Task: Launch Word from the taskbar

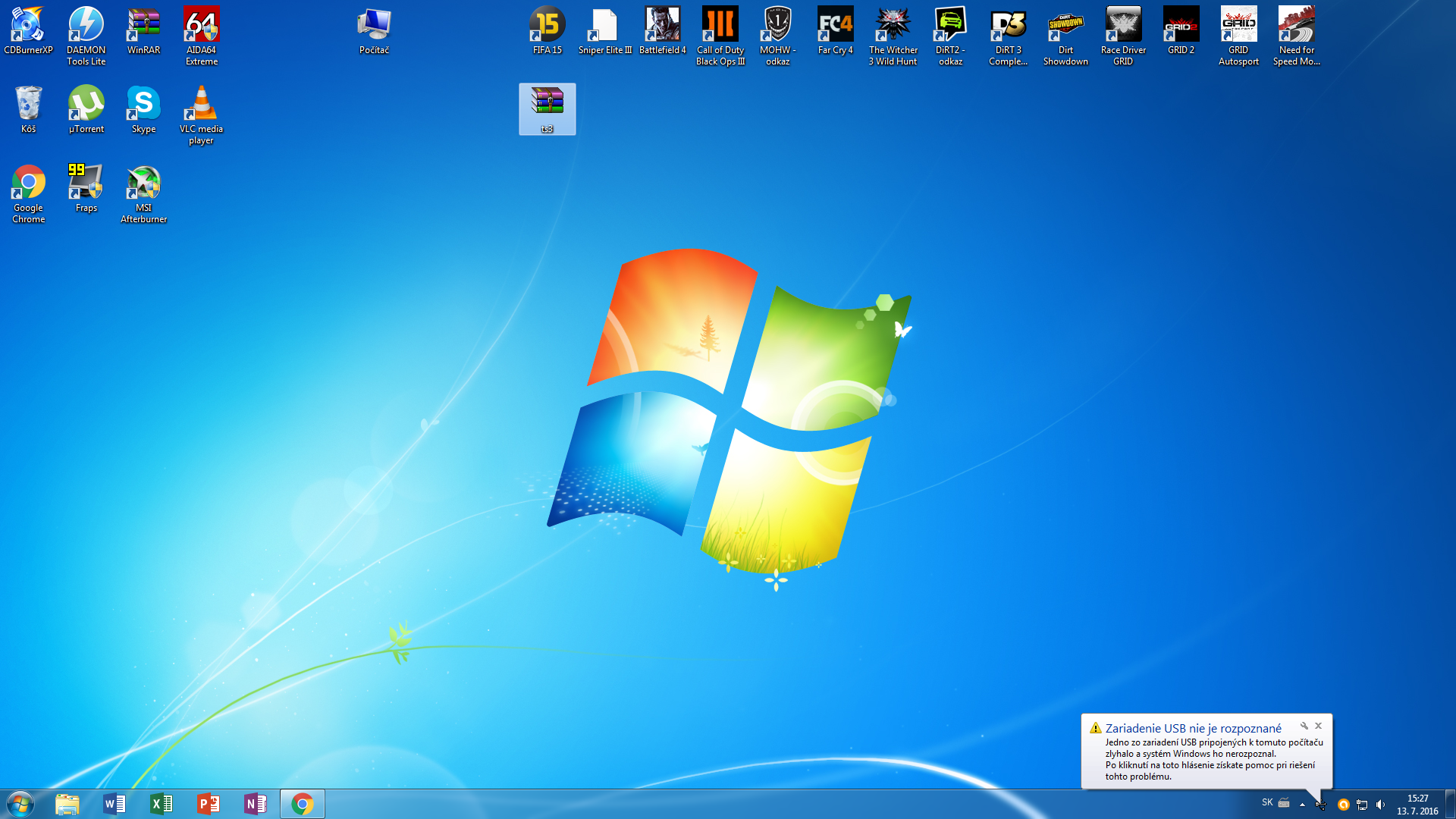Action: click(x=115, y=804)
